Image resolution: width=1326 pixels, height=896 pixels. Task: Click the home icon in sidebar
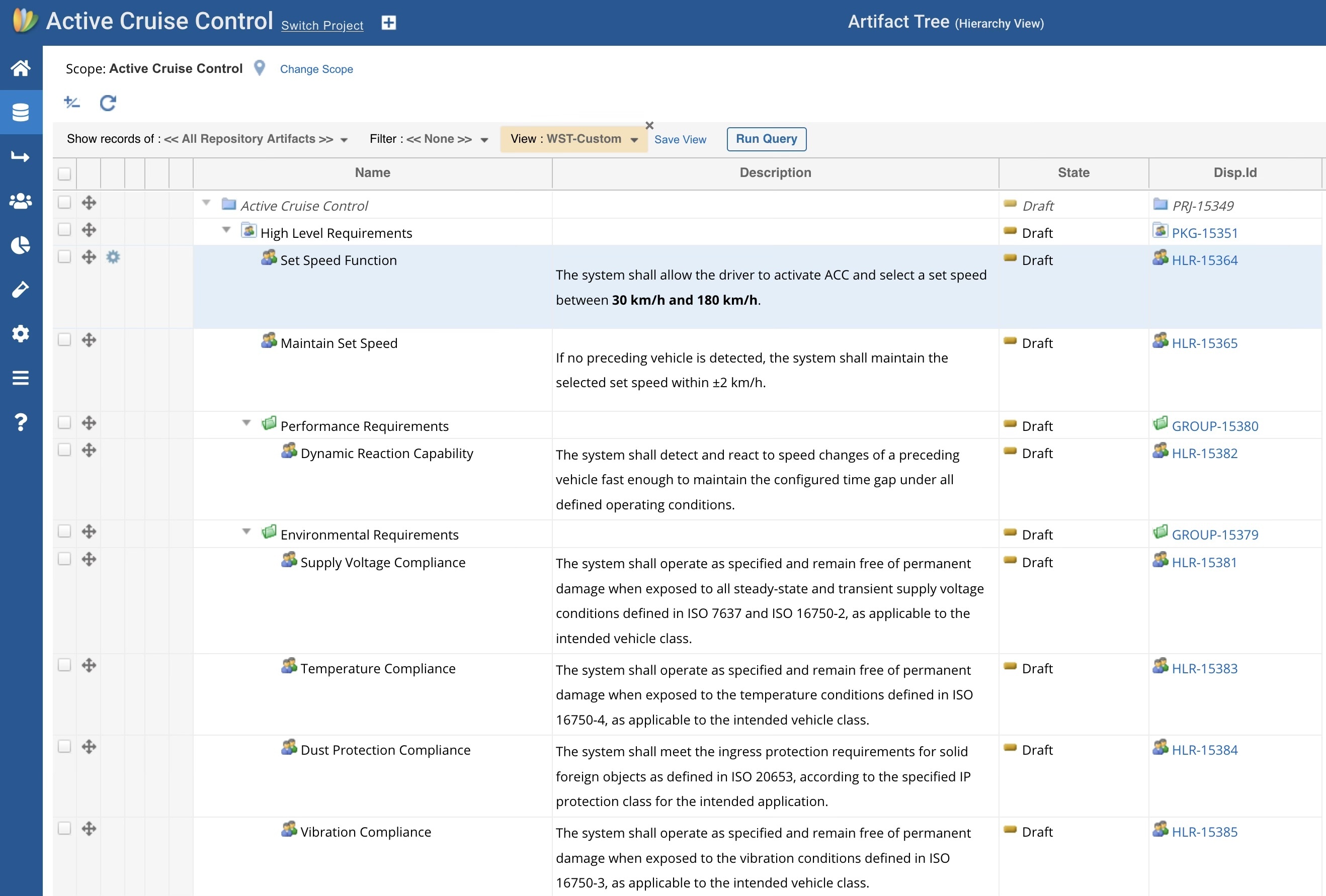point(21,68)
